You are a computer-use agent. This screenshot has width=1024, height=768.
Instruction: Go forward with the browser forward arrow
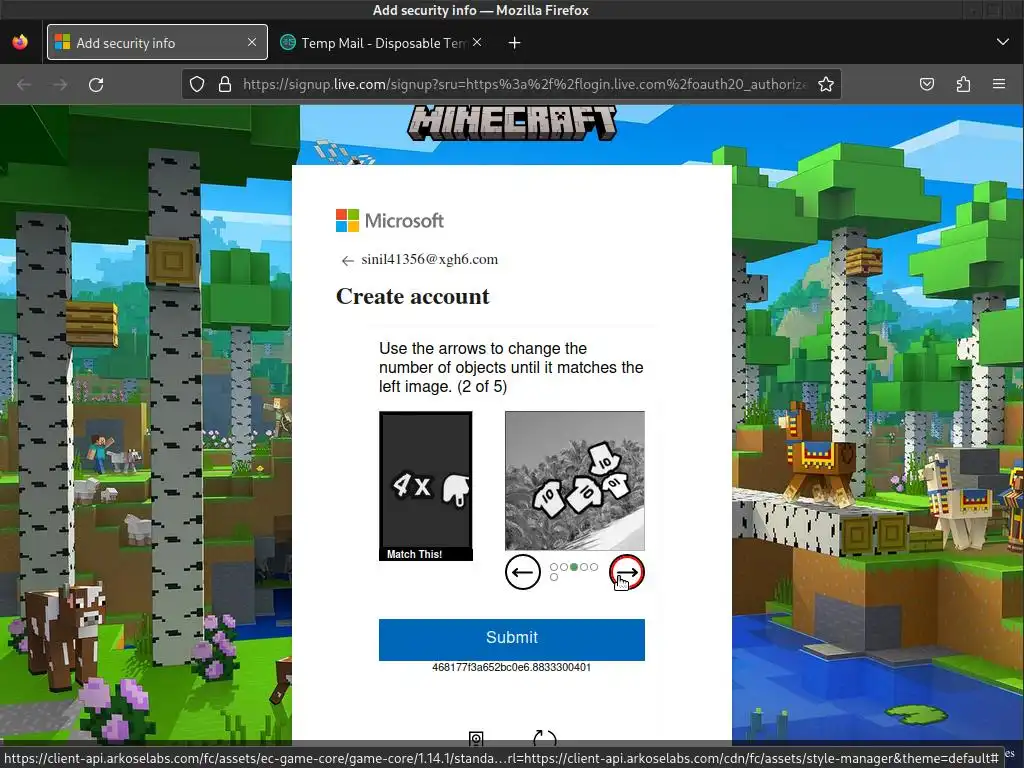[60, 84]
